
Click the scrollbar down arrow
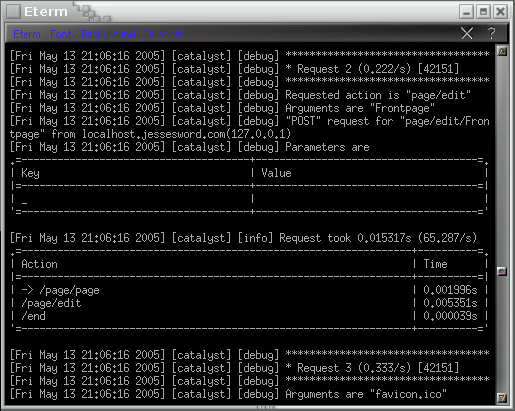[502, 398]
